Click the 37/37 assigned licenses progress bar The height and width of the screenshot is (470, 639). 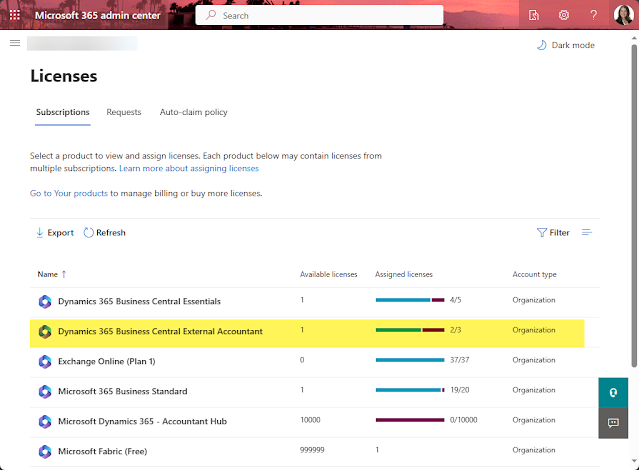point(410,360)
